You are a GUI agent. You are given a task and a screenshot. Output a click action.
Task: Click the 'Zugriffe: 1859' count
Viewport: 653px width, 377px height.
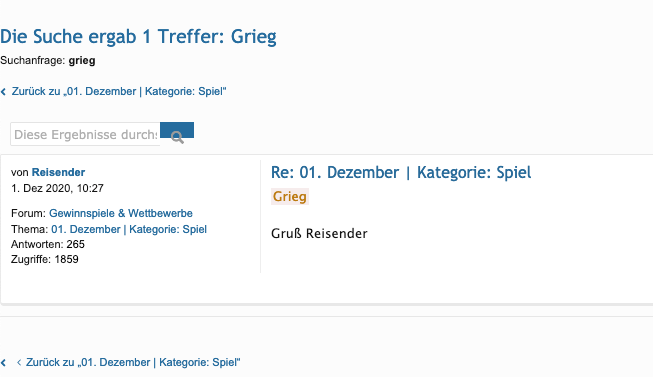click(x=45, y=259)
